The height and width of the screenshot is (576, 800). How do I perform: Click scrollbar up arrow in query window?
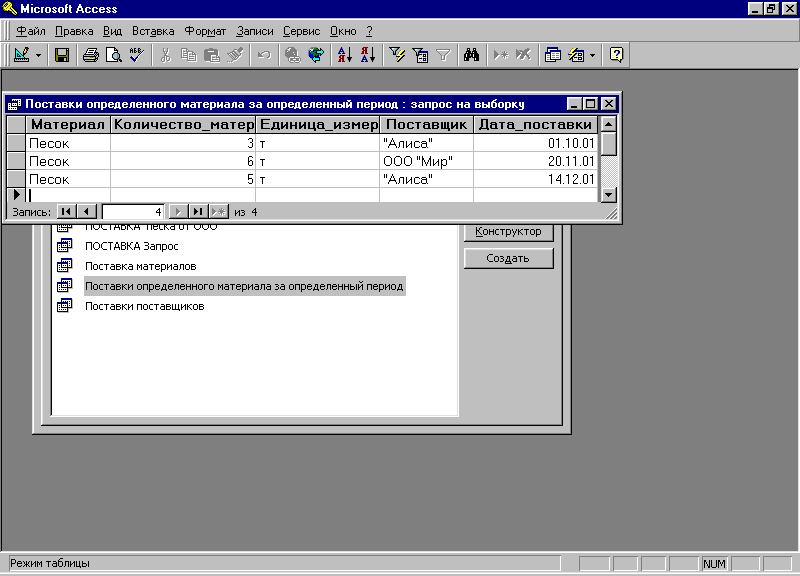[609, 124]
